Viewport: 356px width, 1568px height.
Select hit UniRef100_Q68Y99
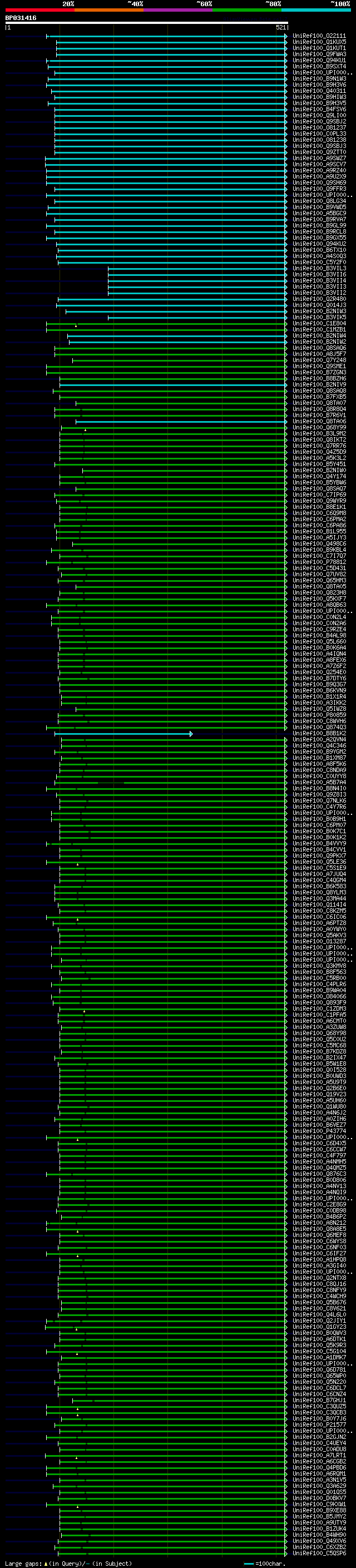pos(319,427)
